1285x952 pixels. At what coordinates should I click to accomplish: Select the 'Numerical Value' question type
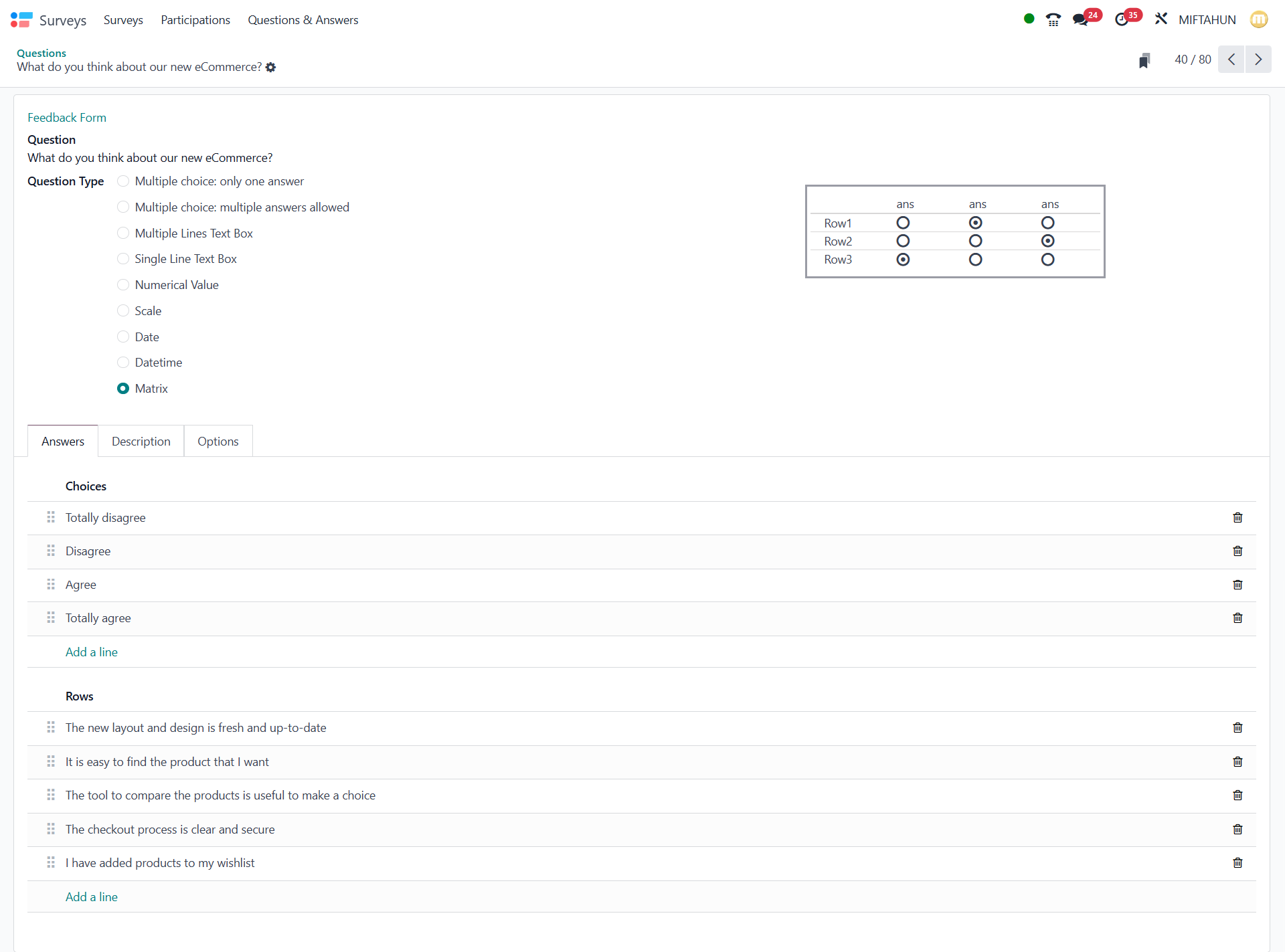click(x=123, y=285)
